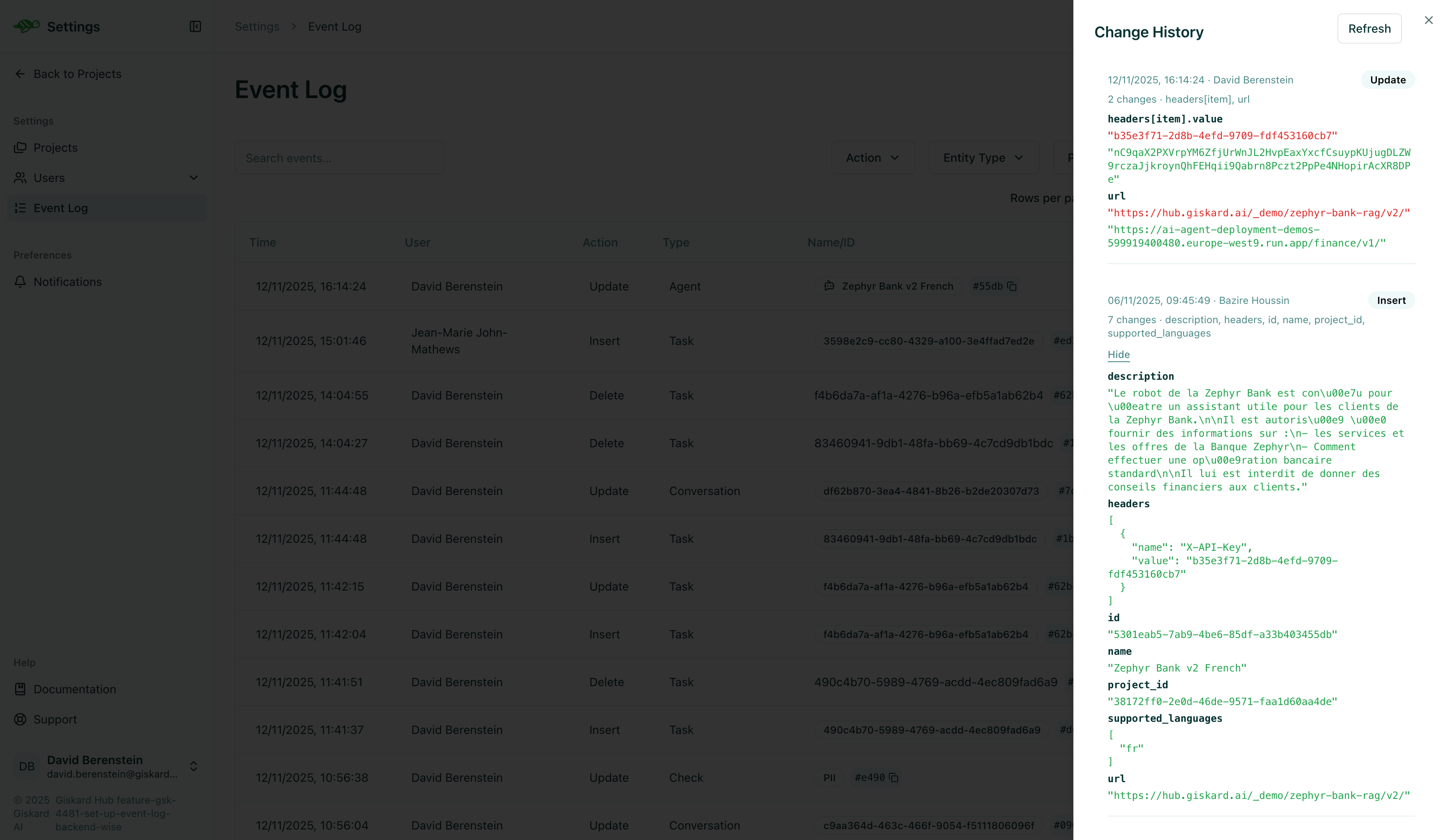Select Event Log in the sidebar menu
The image size is (1449, 840).
(x=60, y=207)
